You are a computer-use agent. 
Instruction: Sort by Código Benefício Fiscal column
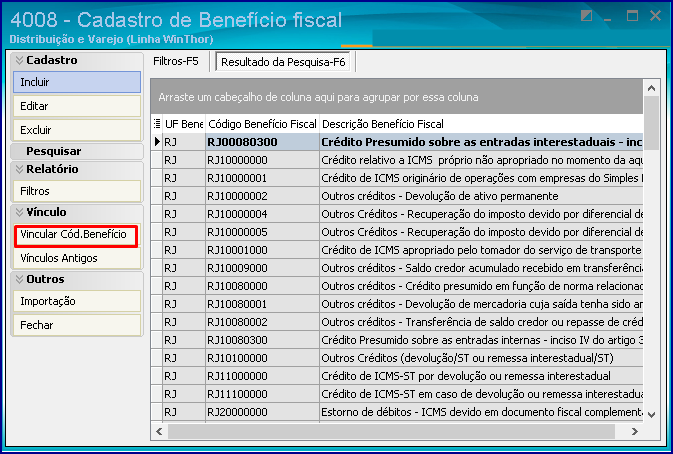tap(262, 124)
